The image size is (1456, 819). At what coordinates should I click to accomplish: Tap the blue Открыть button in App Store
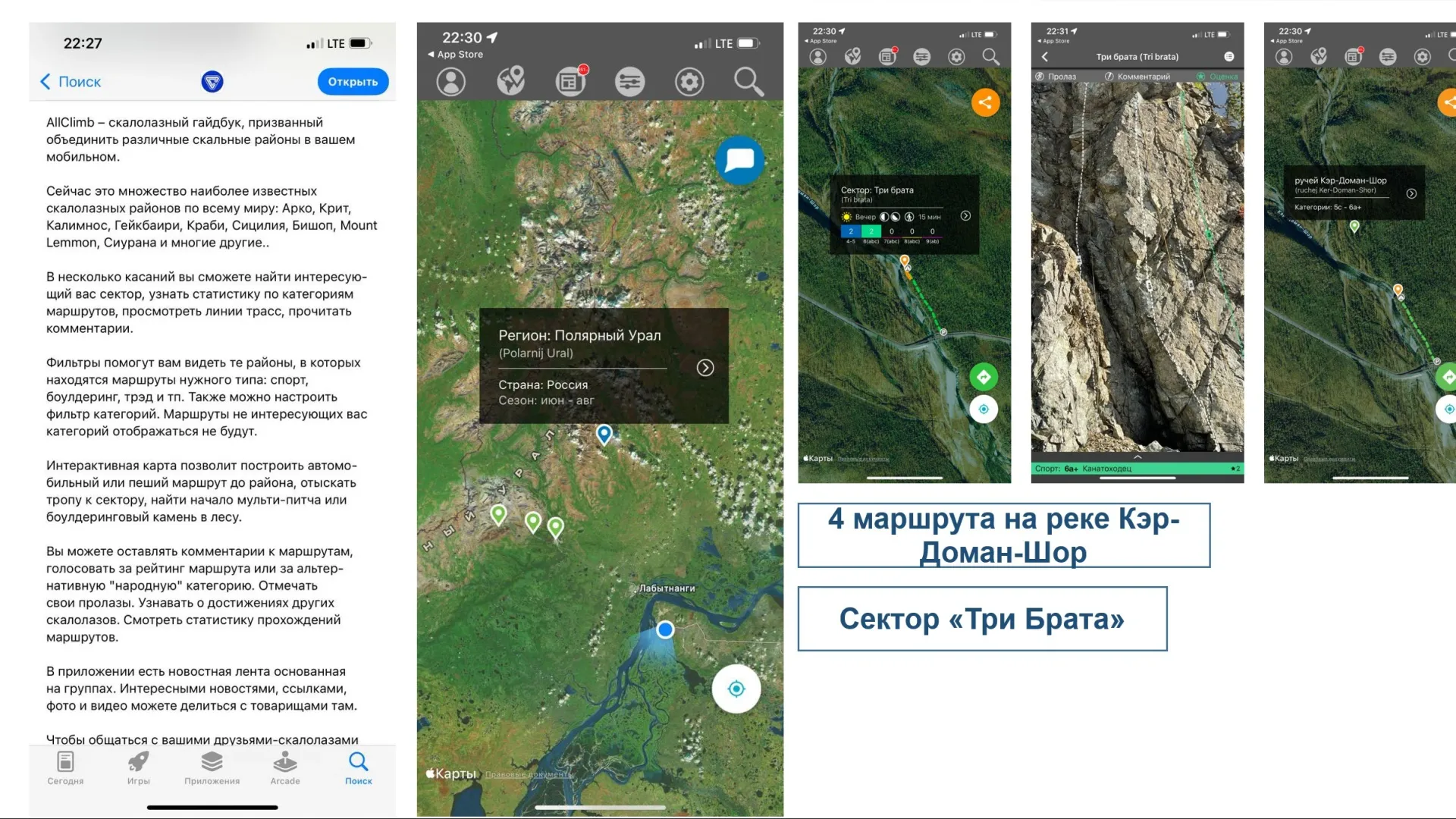[x=353, y=82]
